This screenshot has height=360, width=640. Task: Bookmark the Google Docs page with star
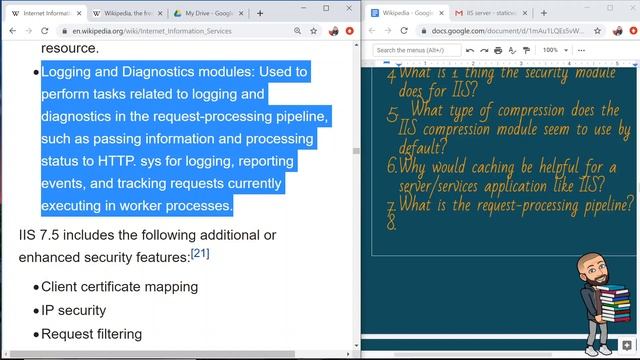click(598, 31)
